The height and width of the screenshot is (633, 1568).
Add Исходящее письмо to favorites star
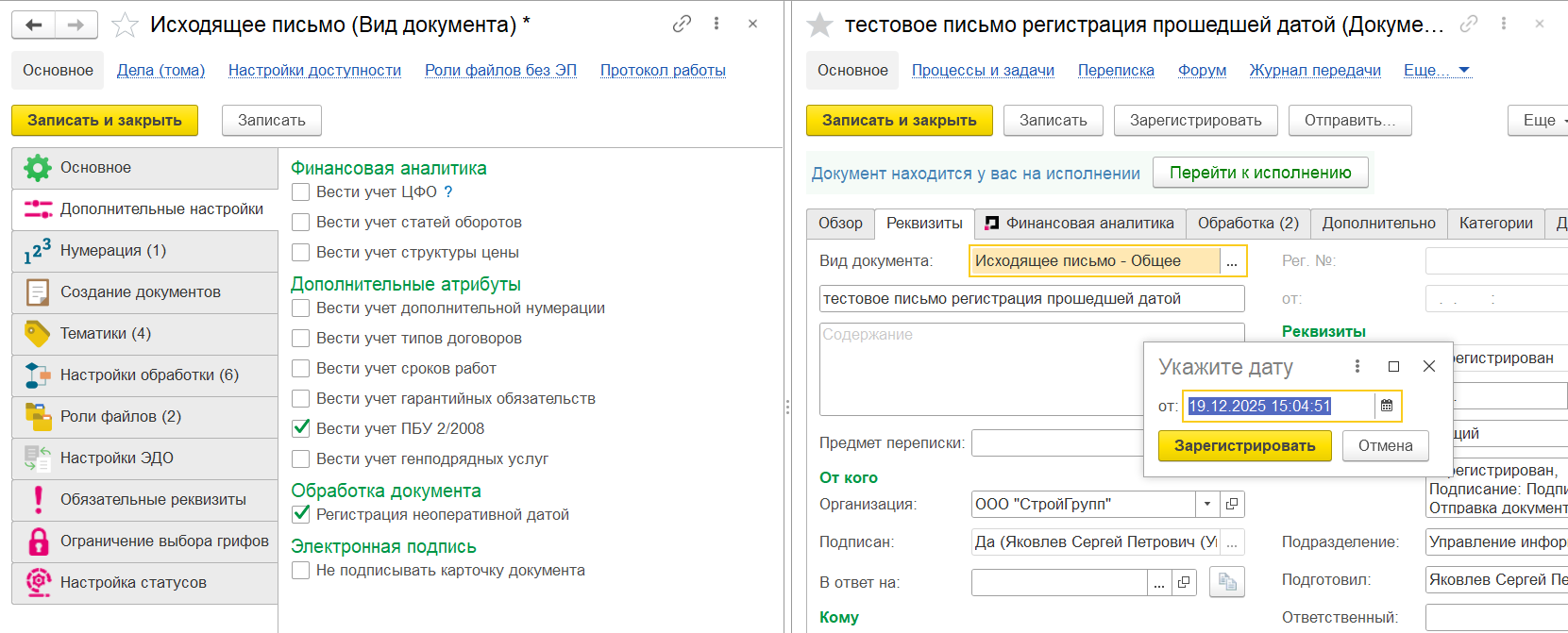coord(125,25)
